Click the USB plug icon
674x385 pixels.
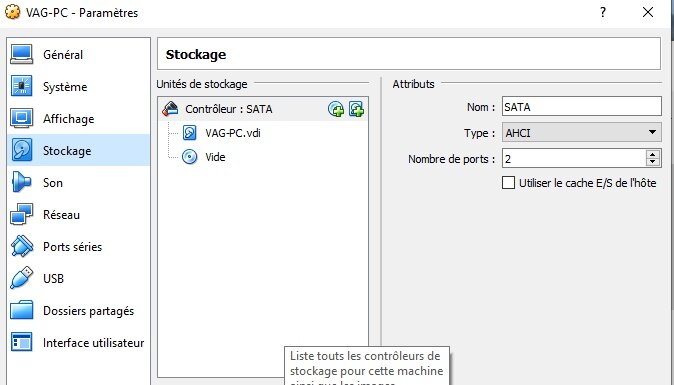[x=21, y=278]
